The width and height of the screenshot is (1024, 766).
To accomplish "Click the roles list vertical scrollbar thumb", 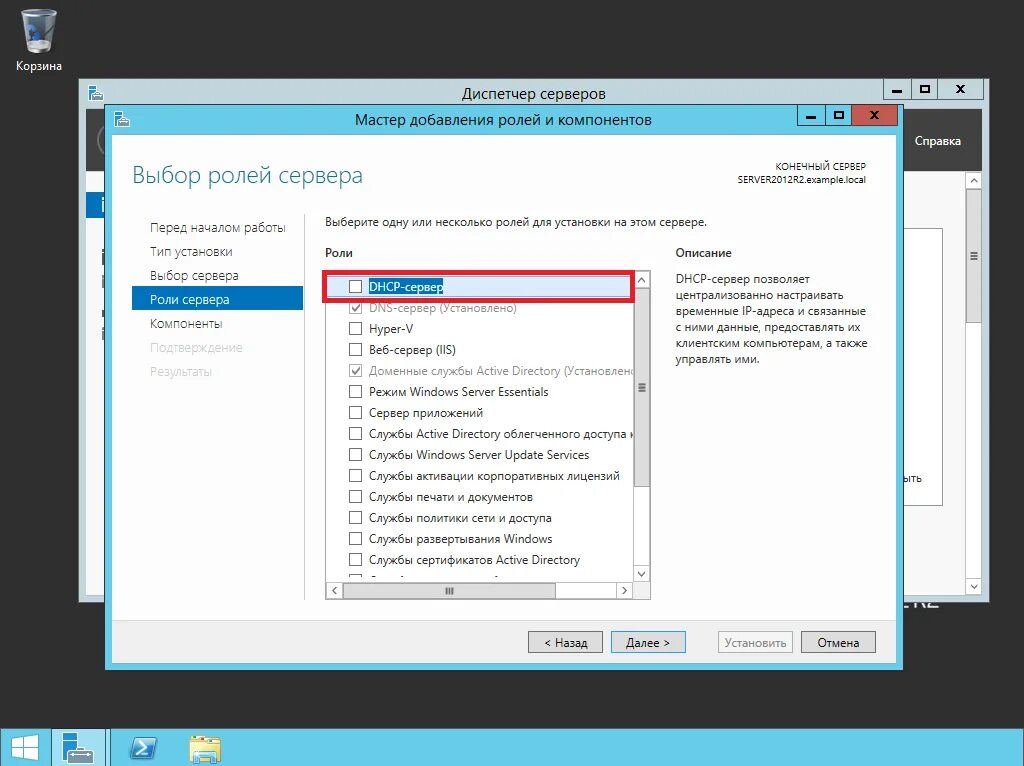I will 642,388.
